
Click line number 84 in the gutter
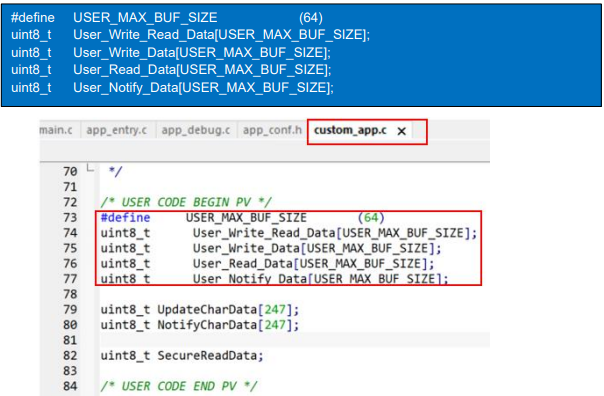(x=70, y=386)
